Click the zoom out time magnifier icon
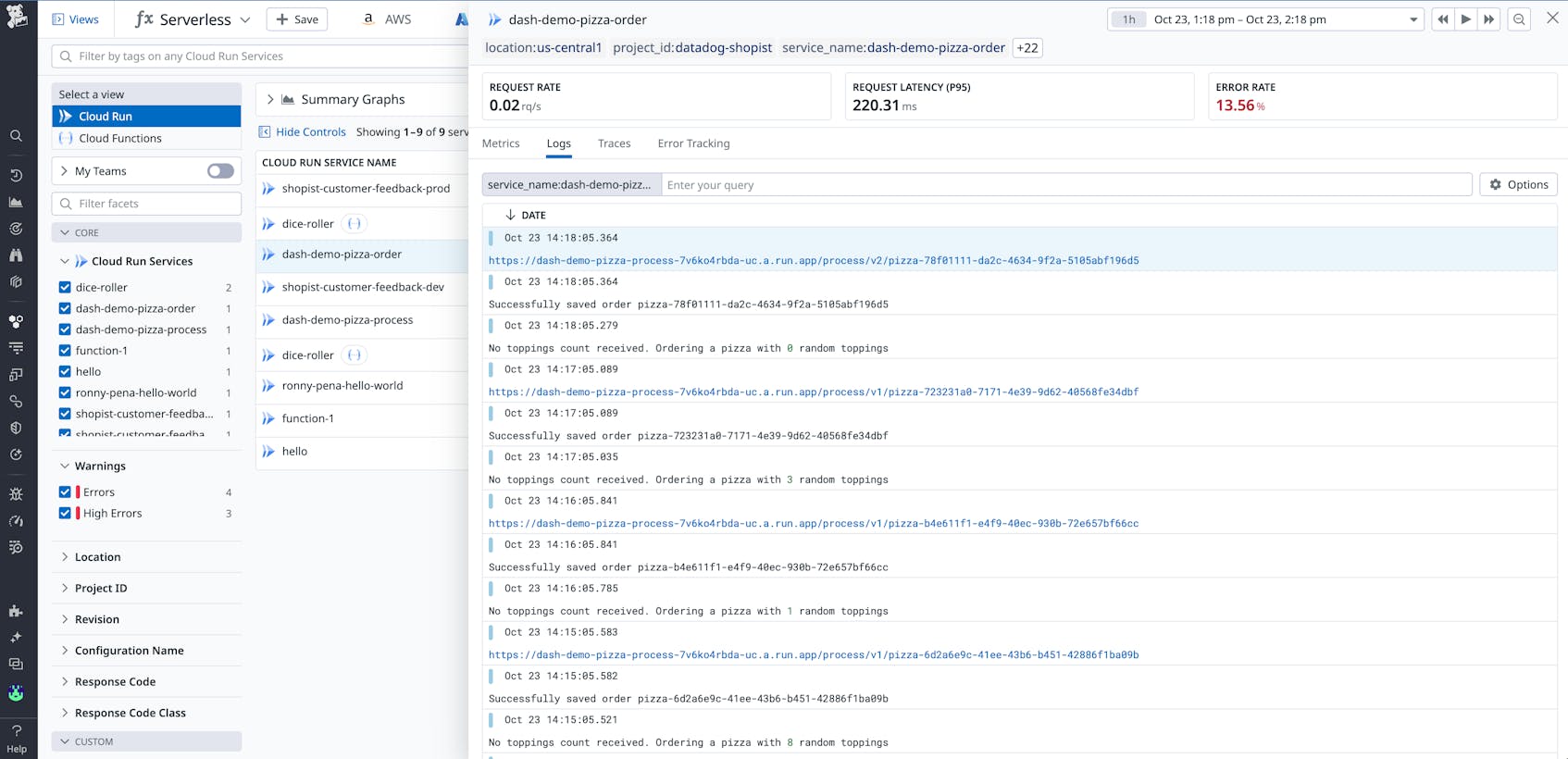This screenshot has height=759, width=1568. point(1519,19)
